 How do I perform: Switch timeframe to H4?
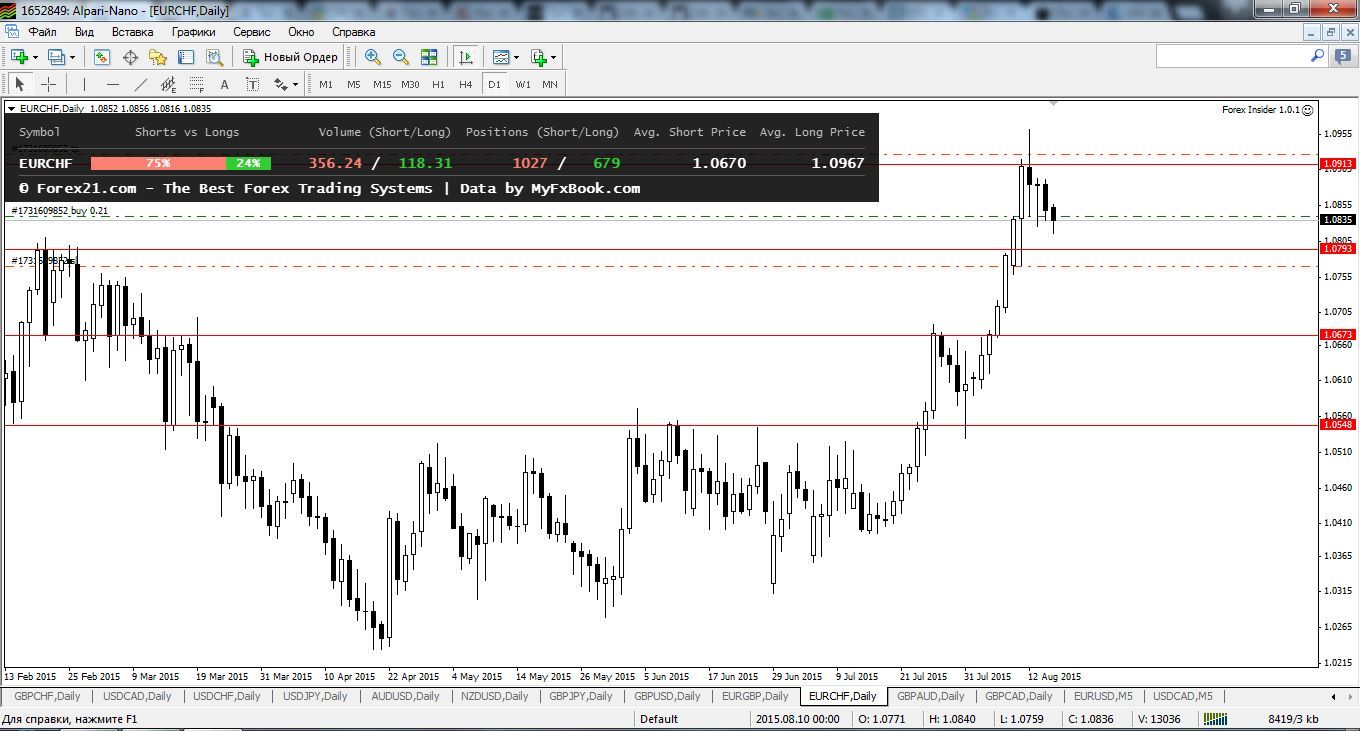point(466,84)
